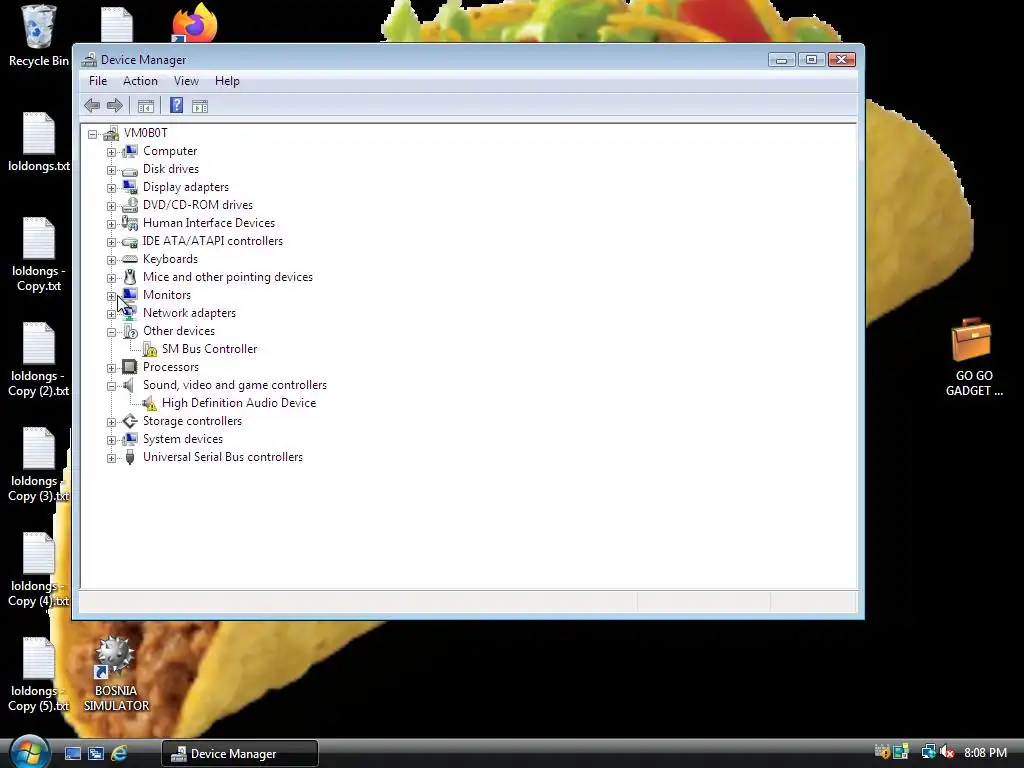Click the 8:08 PM taskbar clock
Image resolution: width=1024 pixels, height=768 pixels.
(x=985, y=753)
